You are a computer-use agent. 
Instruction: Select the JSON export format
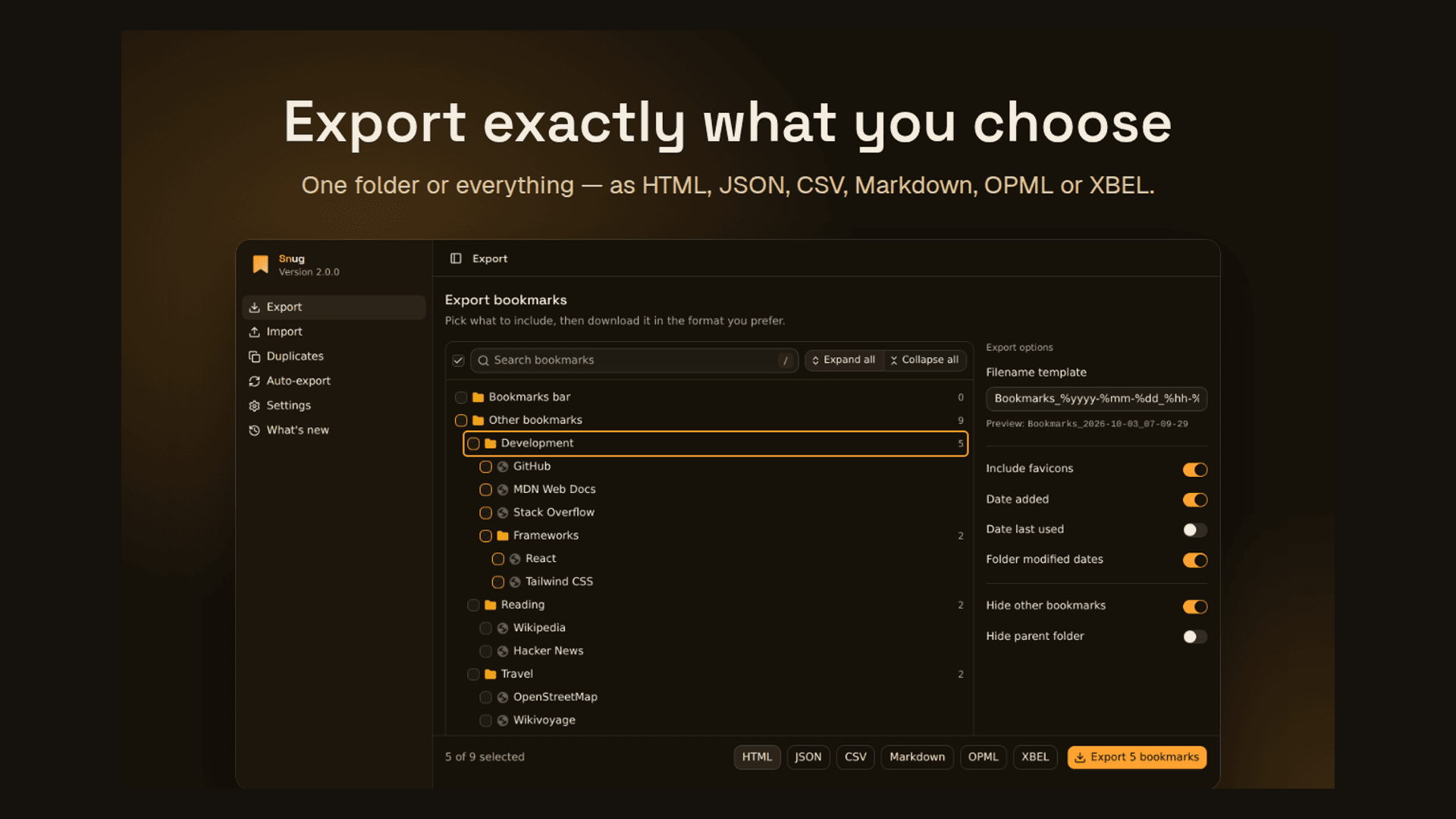coord(808,757)
